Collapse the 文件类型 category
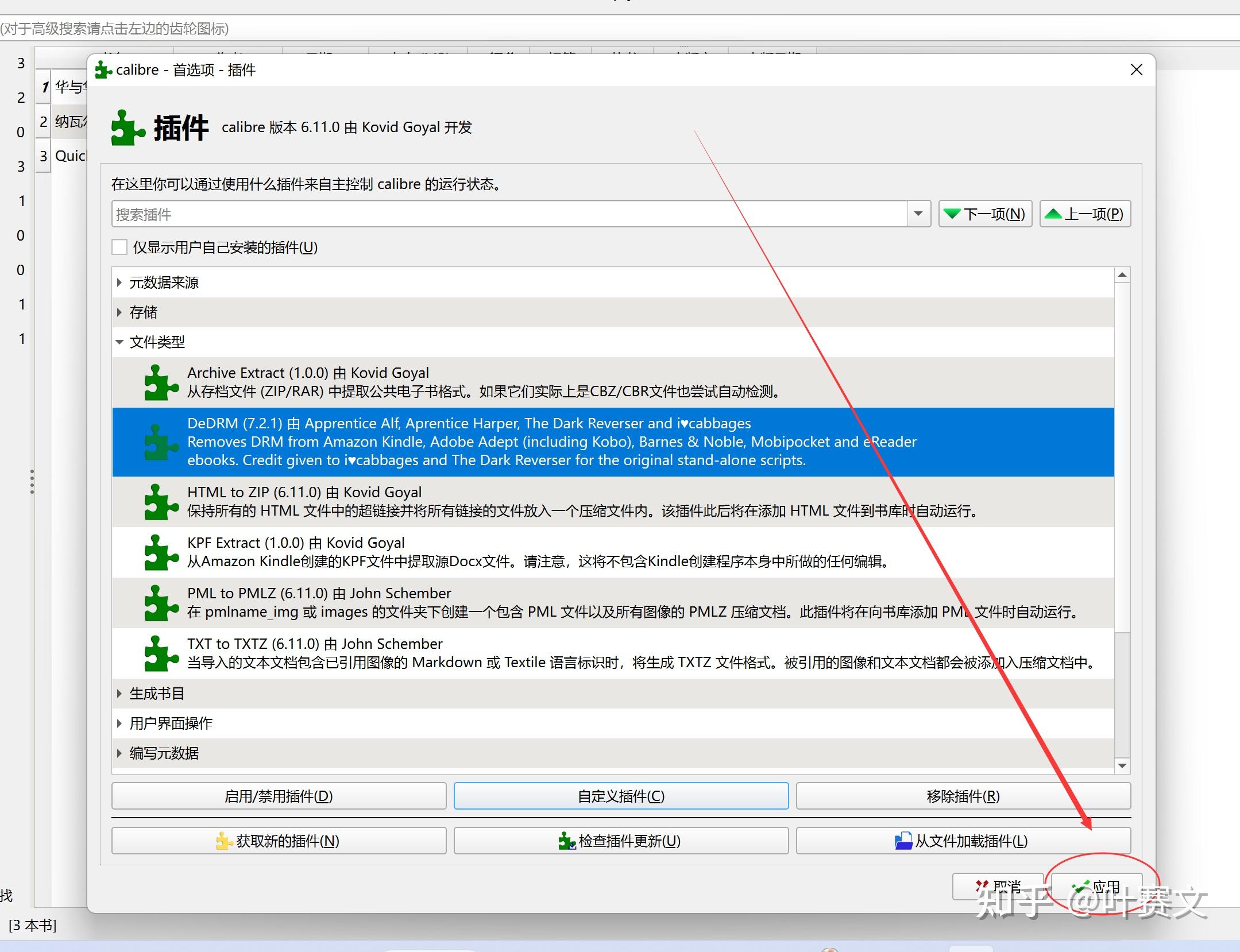Image resolution: width=1240 pixels, height=952 pixels. coord(119,342)
